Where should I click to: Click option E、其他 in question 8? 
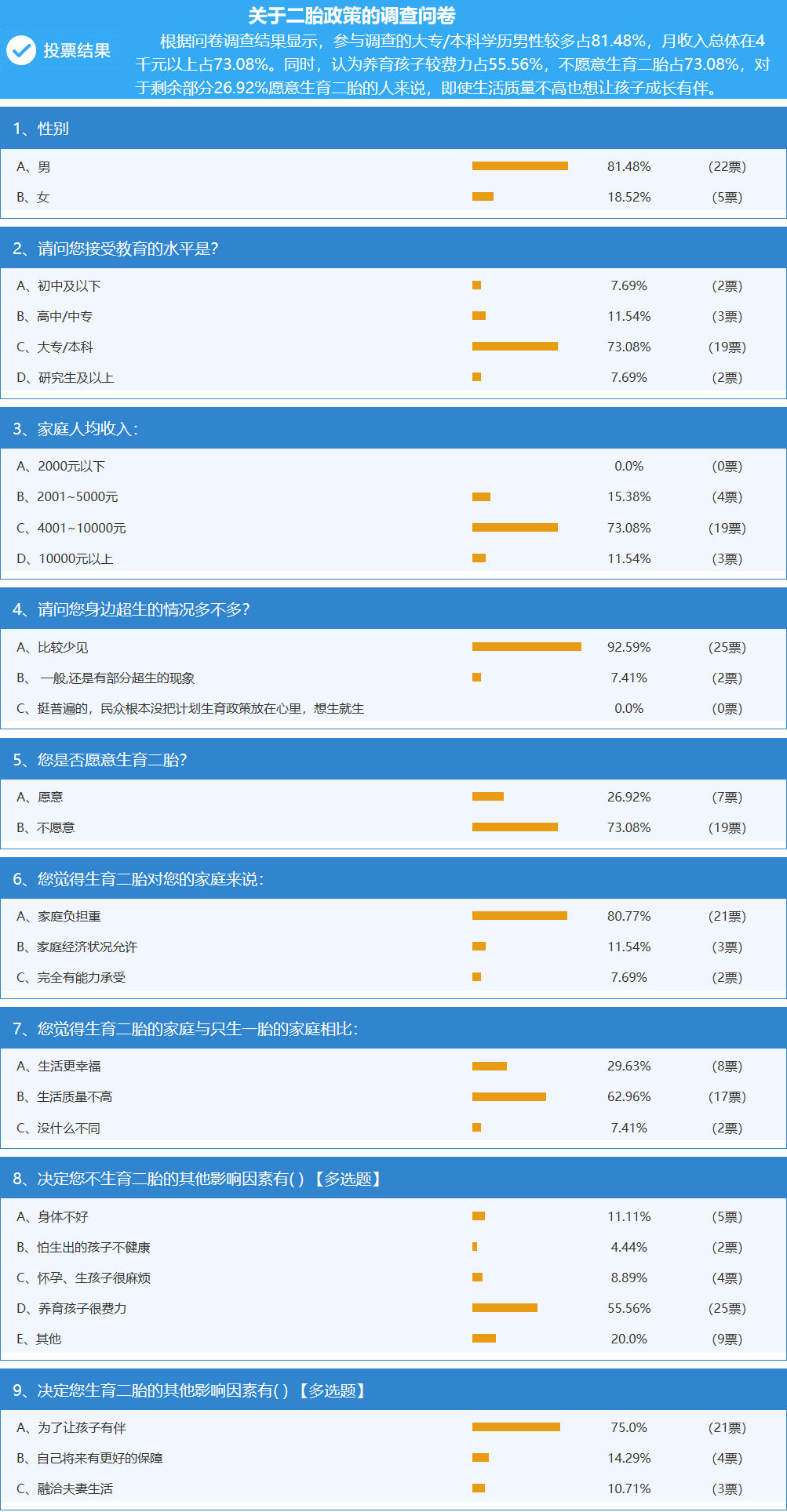coord(38,1339)
